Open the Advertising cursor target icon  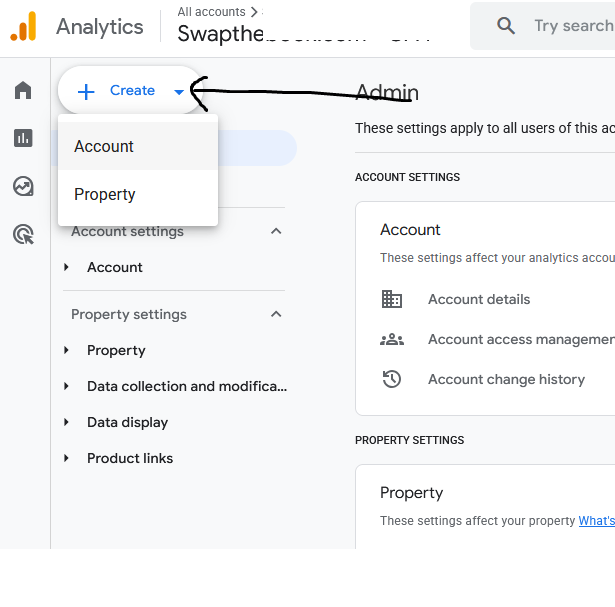pyautogui.click(x=24, y=234)
